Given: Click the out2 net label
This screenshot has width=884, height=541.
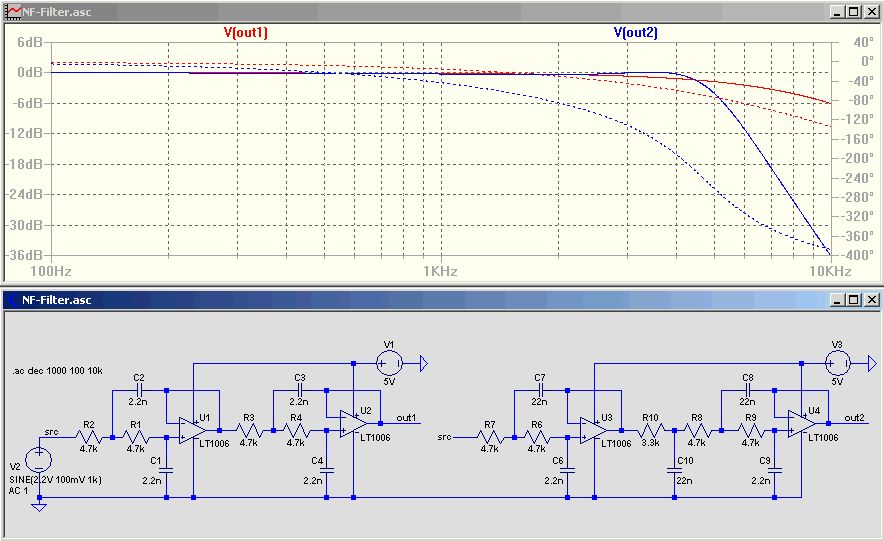Looking at the screenshot, I should click(854, 418).
